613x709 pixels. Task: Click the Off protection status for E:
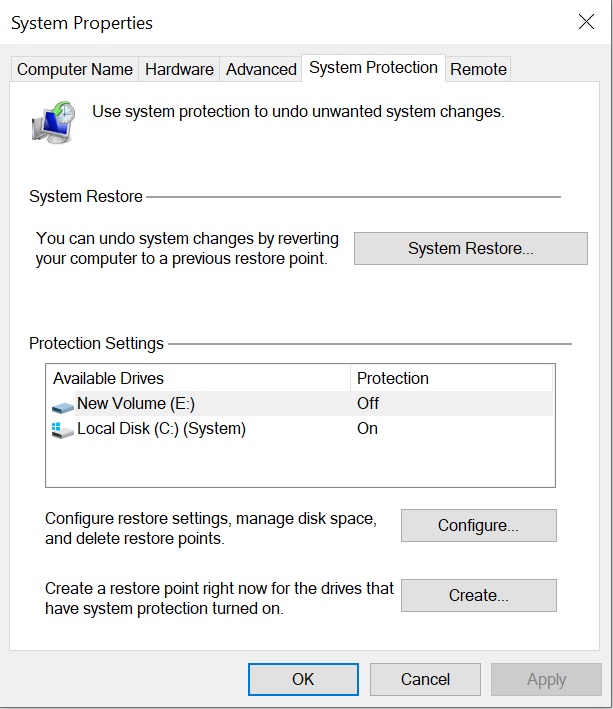coord(368,404)
